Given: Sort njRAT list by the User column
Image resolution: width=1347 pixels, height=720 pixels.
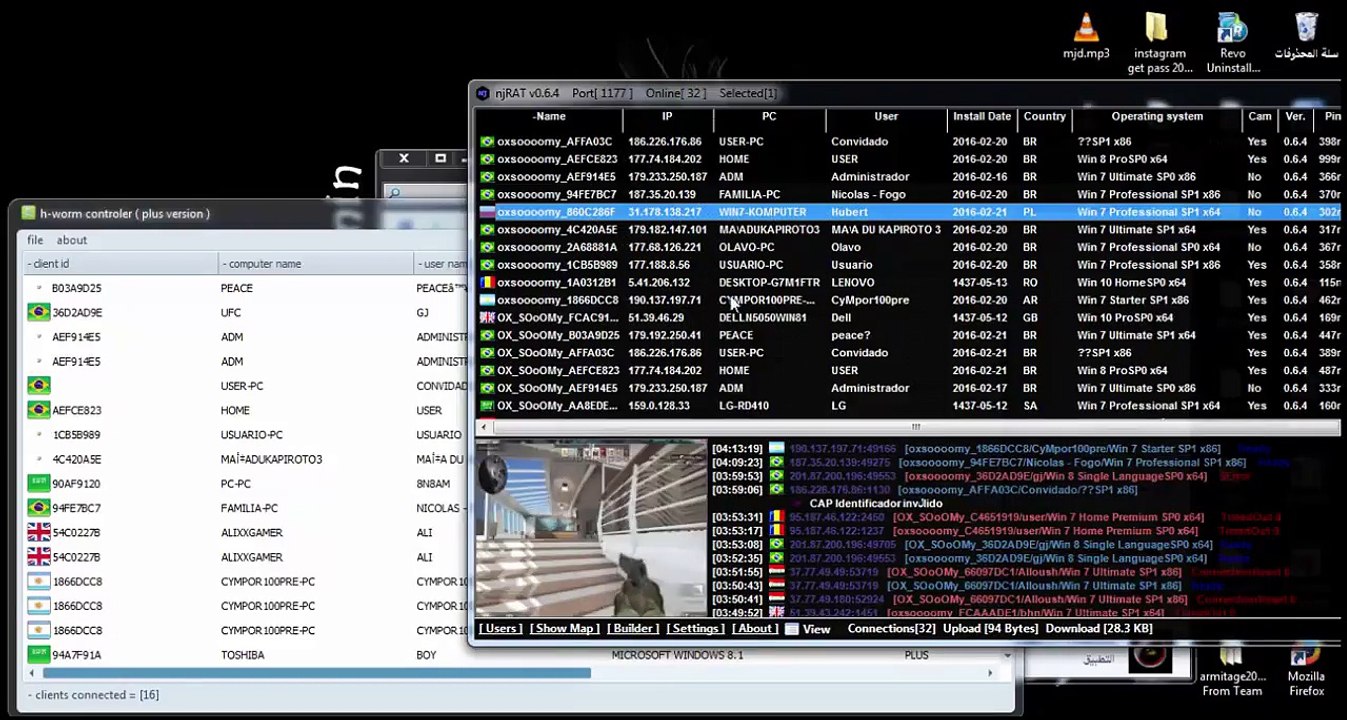Looking at the screenshot, I should (x=886, y=117).
